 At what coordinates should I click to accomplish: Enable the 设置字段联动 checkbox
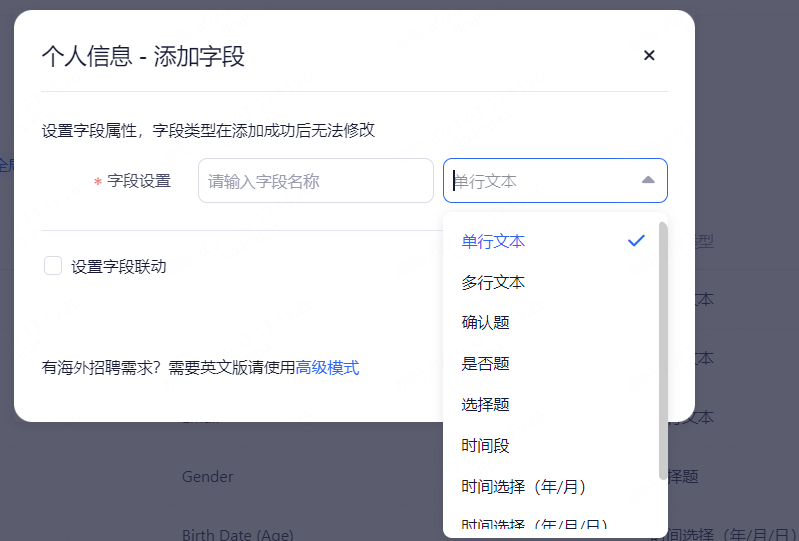53,266
